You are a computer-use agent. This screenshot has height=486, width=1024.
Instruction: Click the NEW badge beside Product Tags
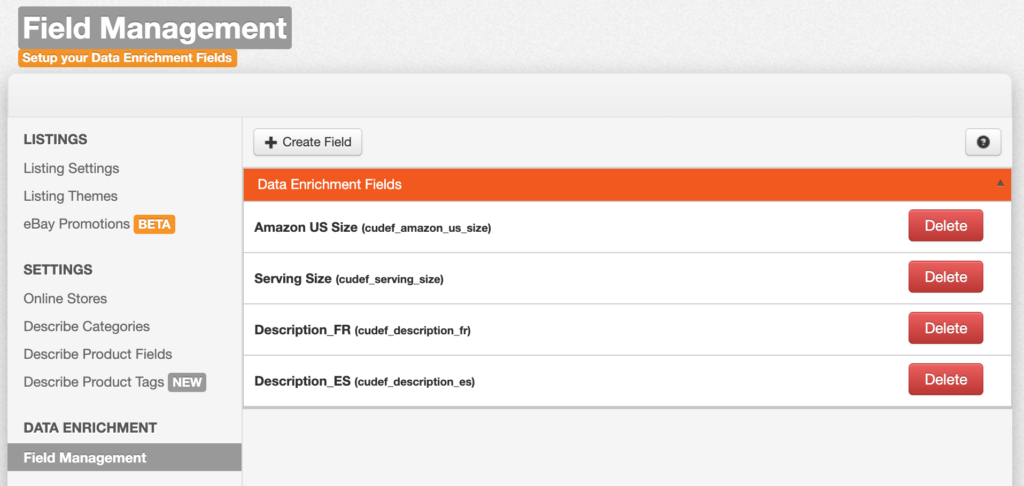187,382
